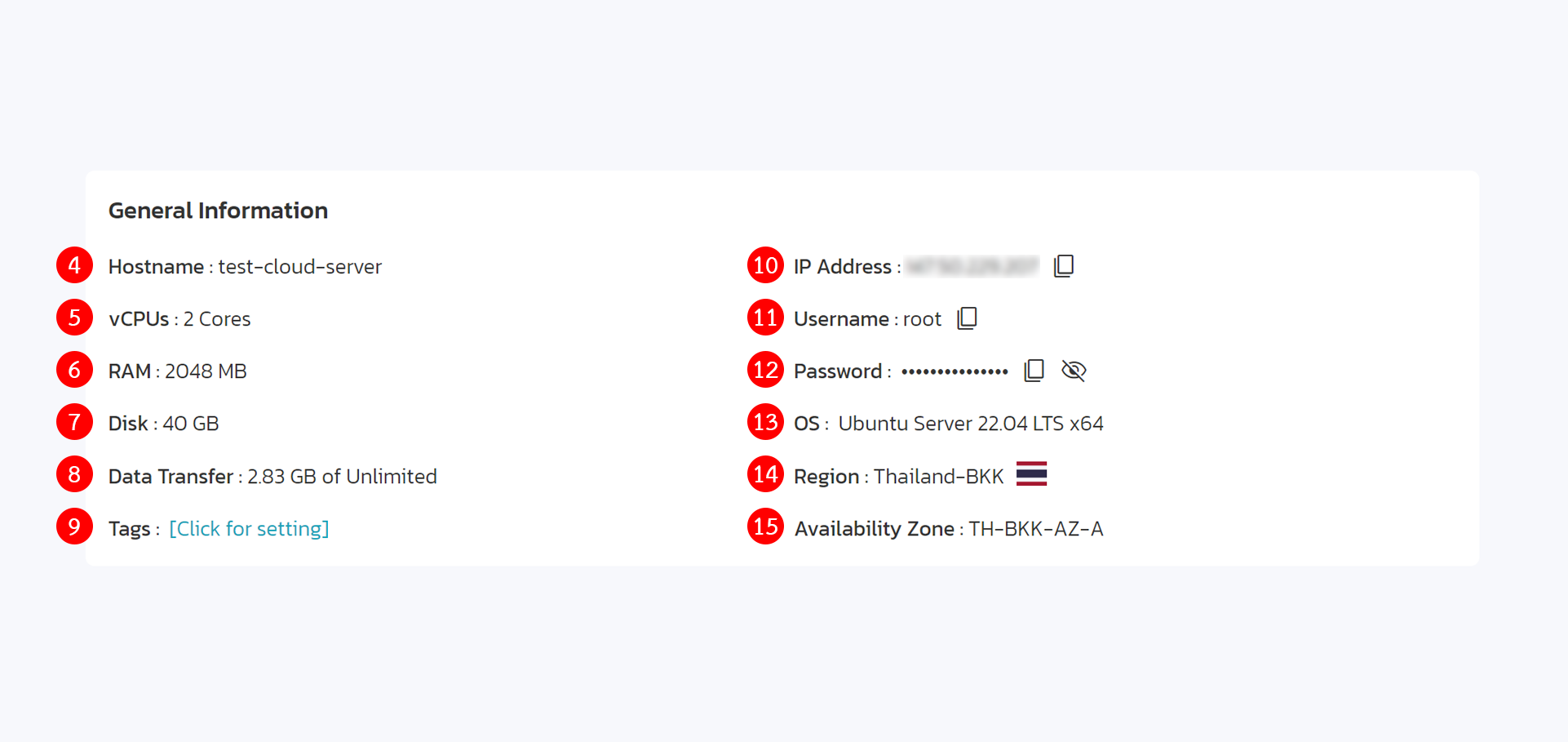Click the Region Thailand-BKK label
The width and height of the screenshot is (1568, 742).
pyautogui.click(x=899, y=476)
